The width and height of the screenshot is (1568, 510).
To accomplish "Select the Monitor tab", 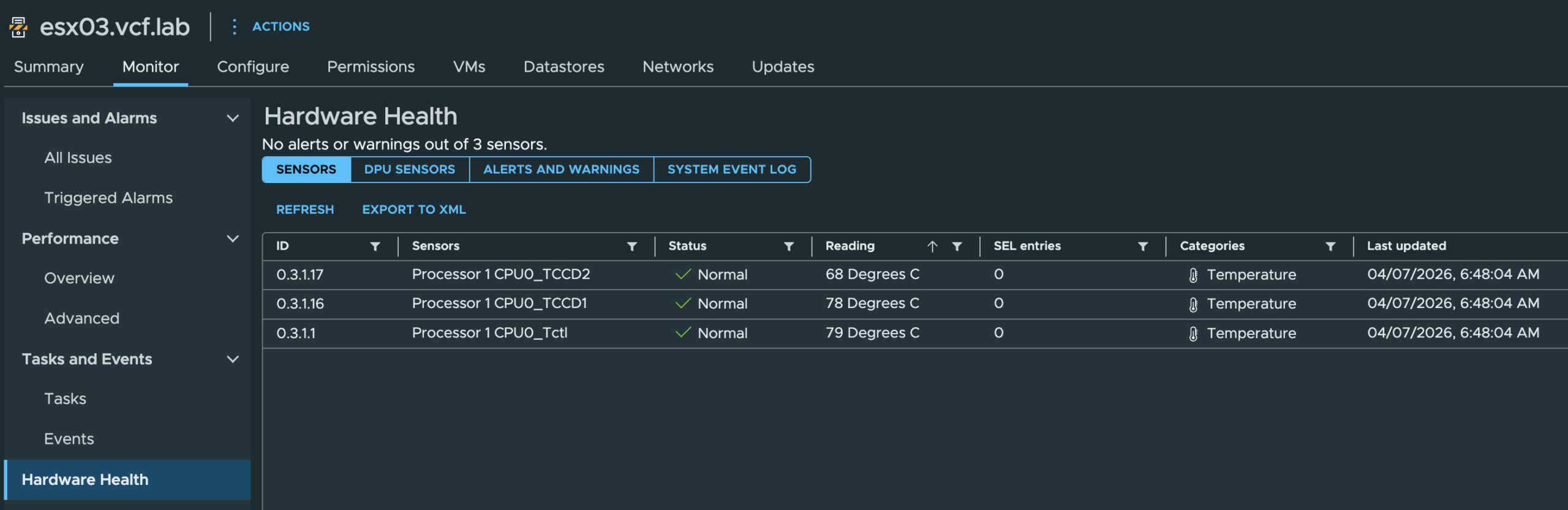I will click(x=151, y=67).
